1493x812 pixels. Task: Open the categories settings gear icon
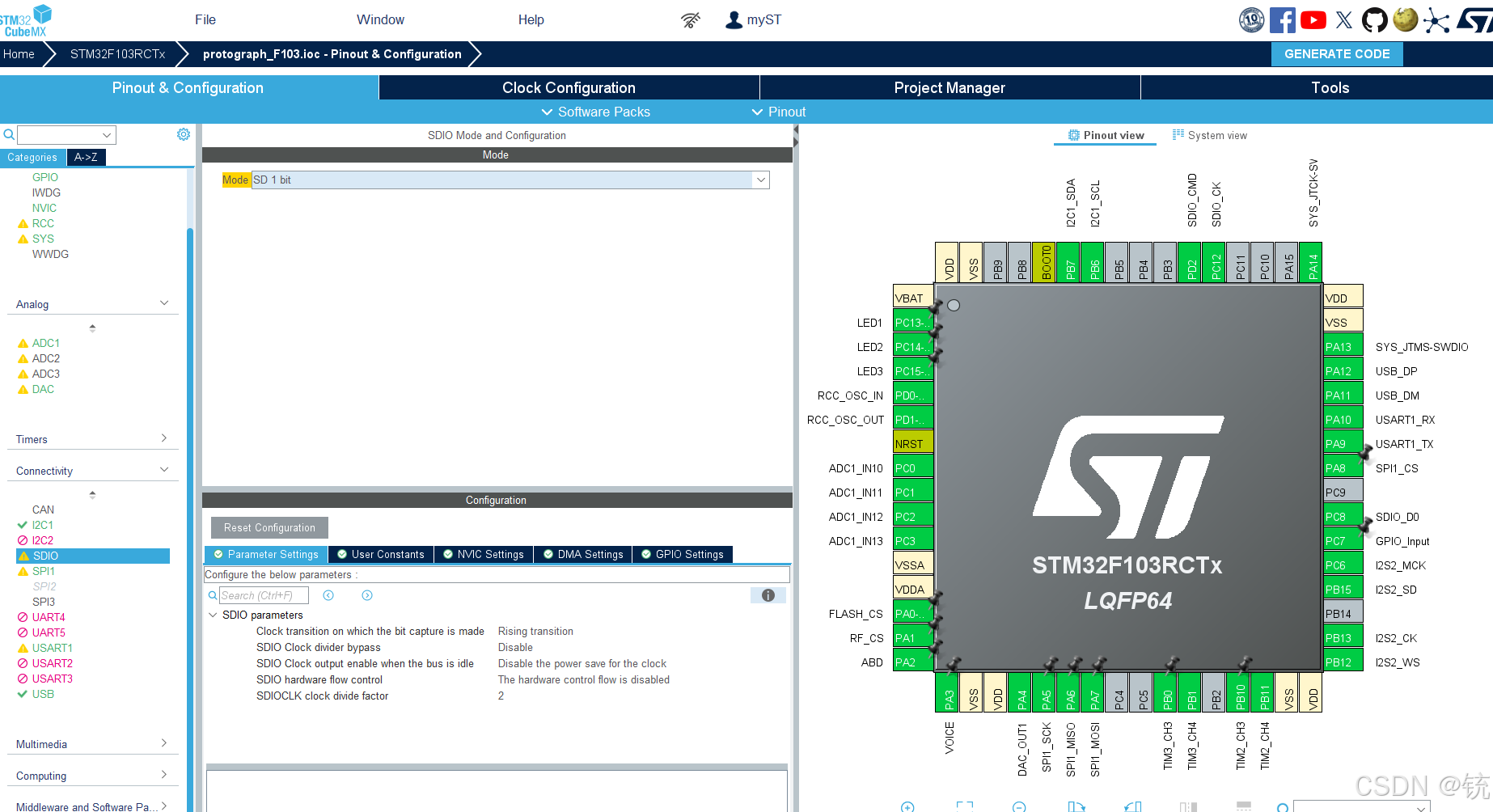[184, 134]
